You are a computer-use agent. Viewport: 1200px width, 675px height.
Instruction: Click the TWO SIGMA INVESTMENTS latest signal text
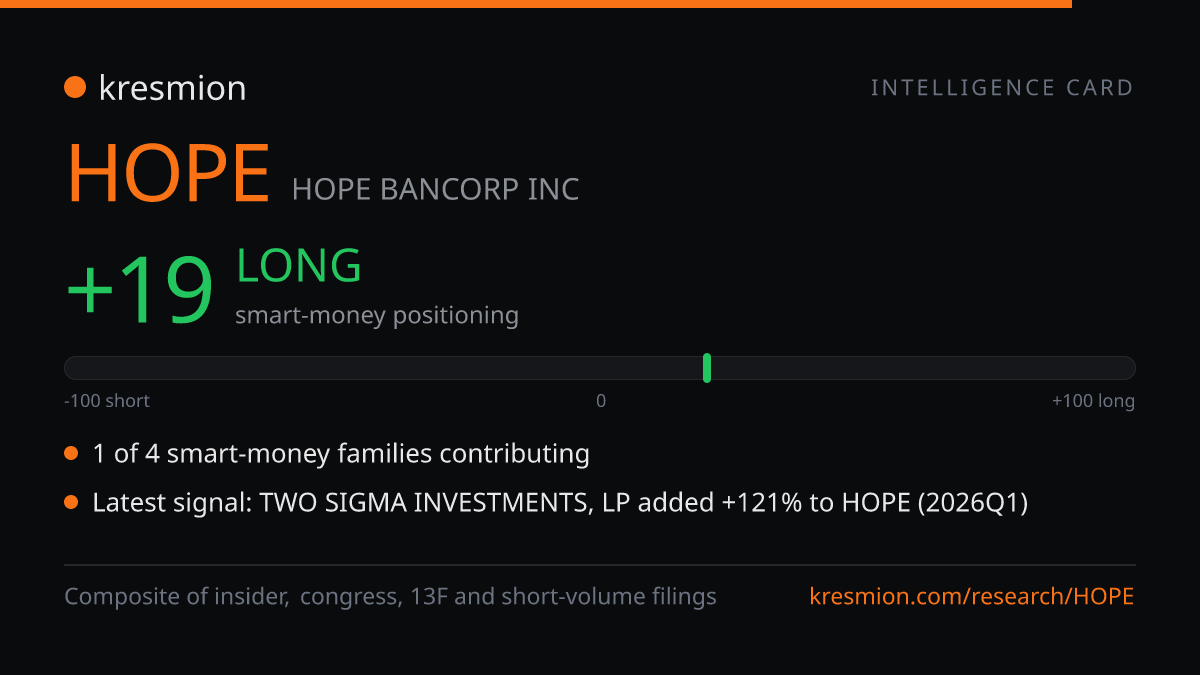click(x=560, y=503)
